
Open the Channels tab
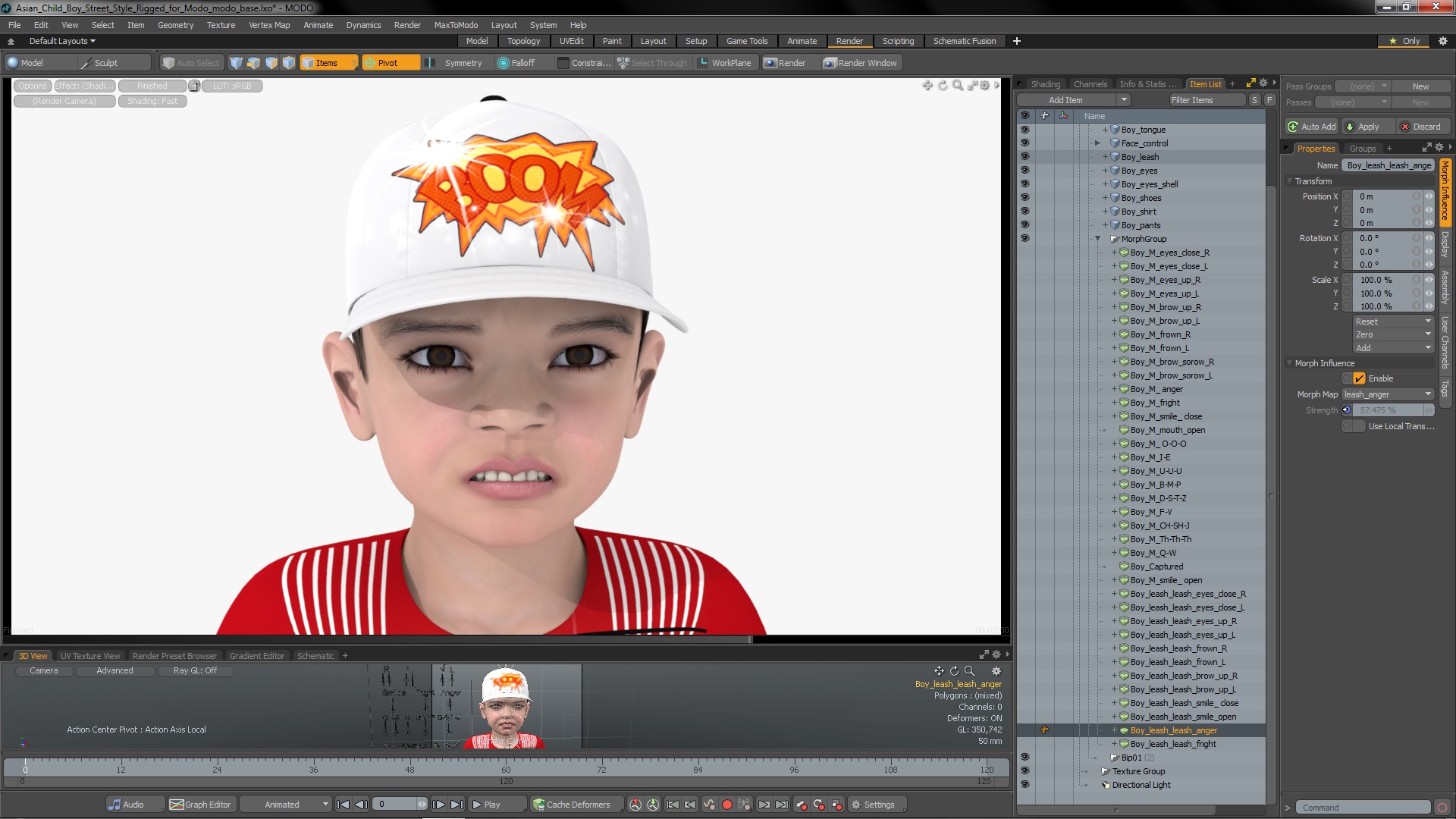pyautogui.click(x=1090, y=84)
